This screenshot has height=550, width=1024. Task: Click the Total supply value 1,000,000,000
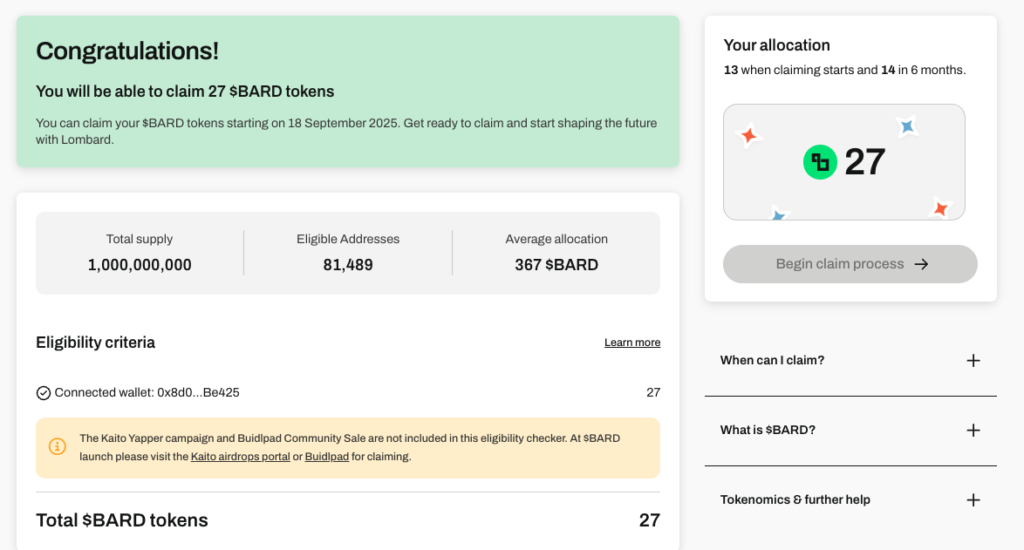point(140,265)
